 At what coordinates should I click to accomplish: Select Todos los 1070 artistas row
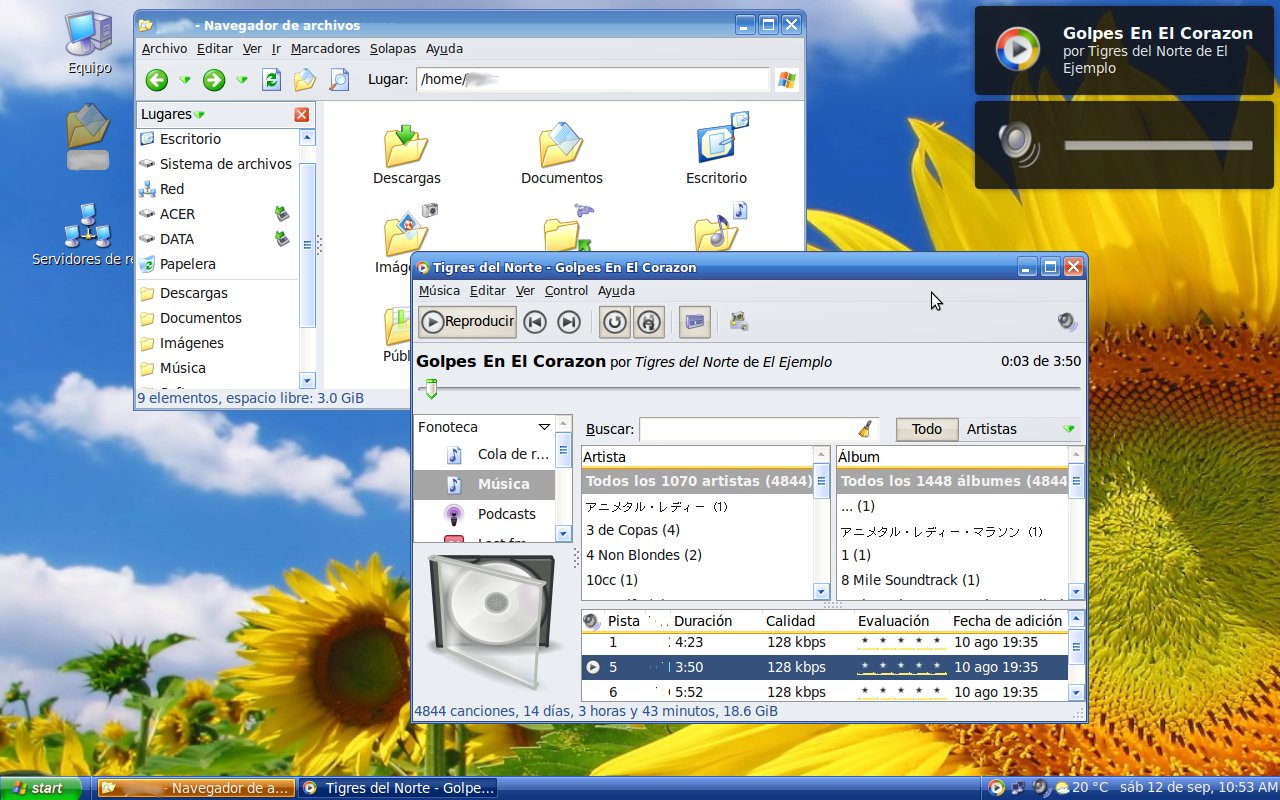pyautogui.click(x=698, y=481)
